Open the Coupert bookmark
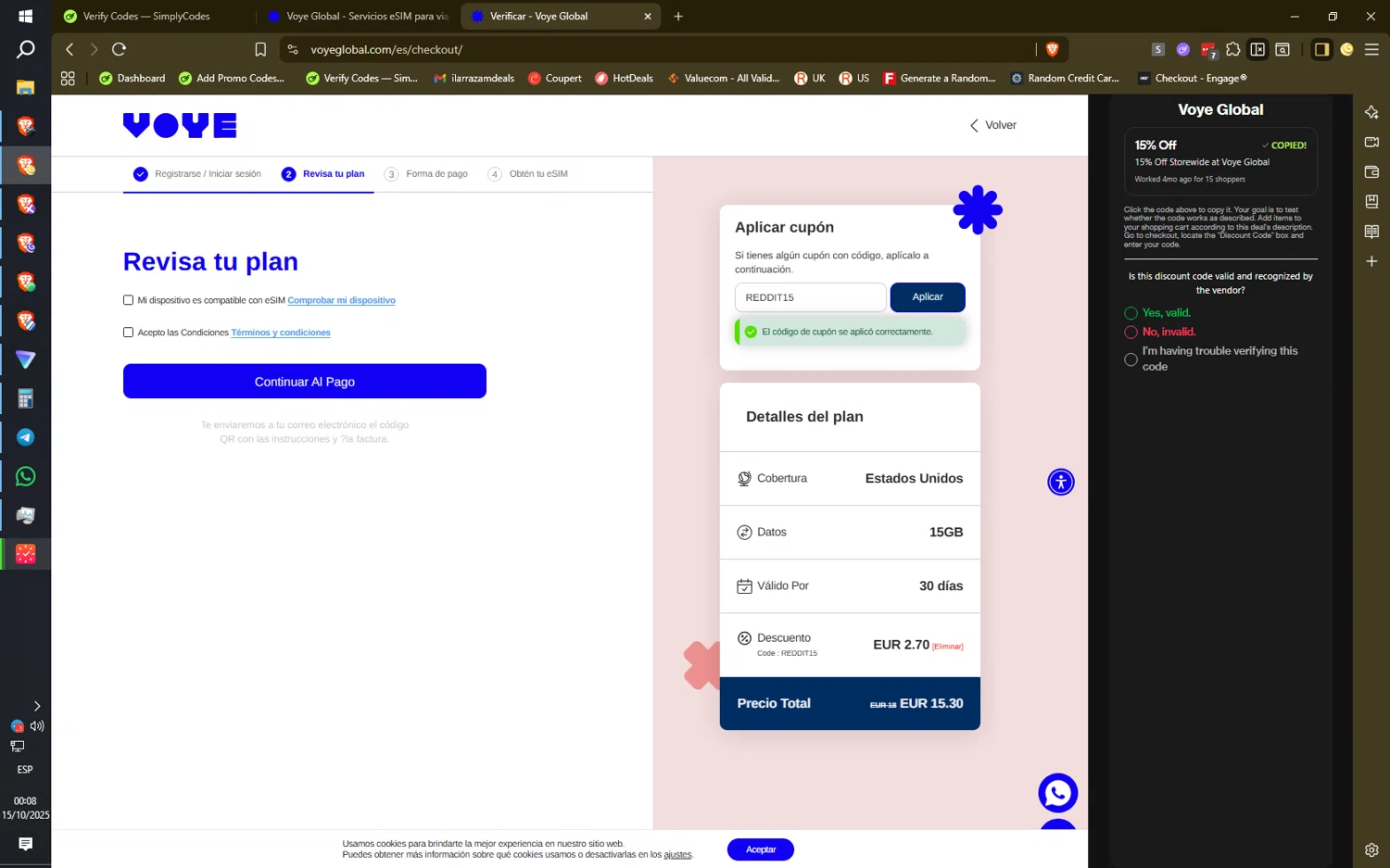Screen dimensions: 1390x868 [555, 79]
